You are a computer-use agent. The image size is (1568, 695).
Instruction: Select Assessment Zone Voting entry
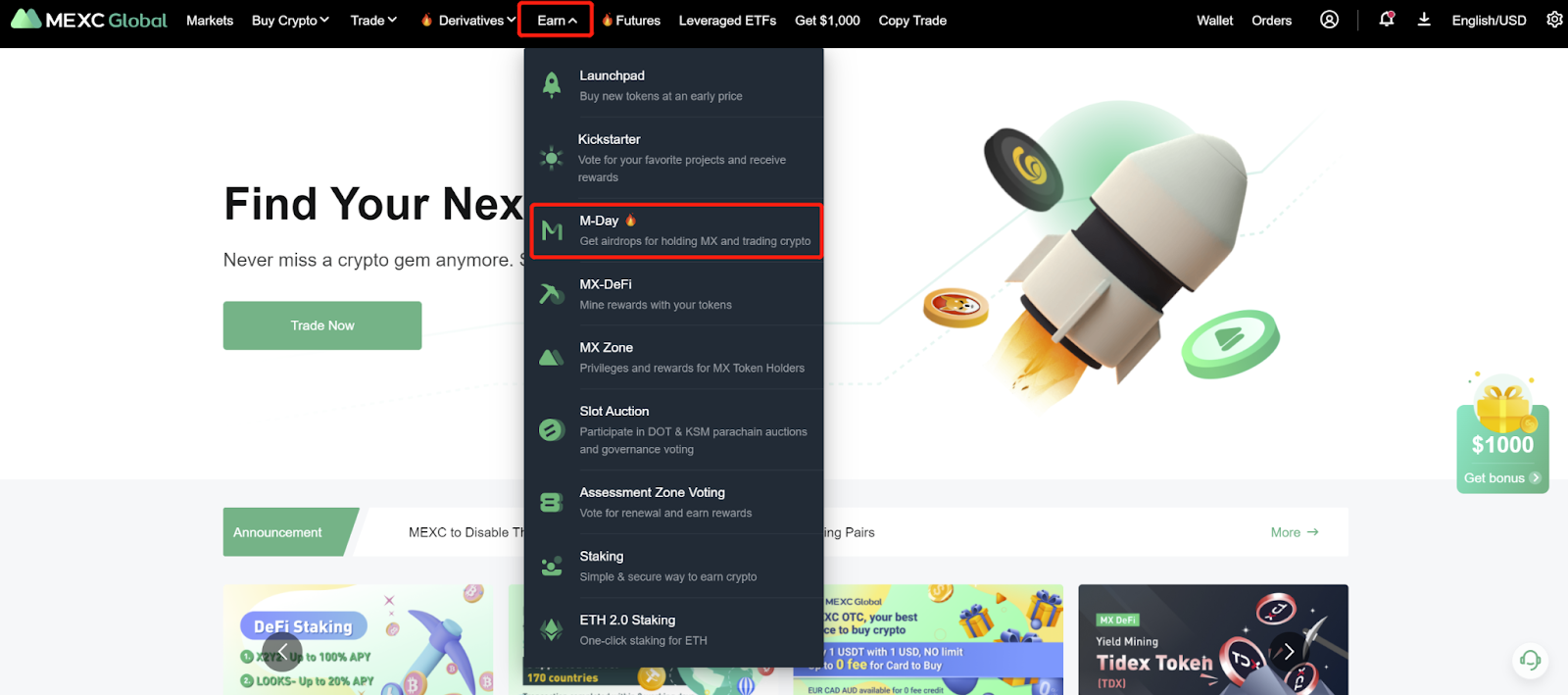click(673, 502)
